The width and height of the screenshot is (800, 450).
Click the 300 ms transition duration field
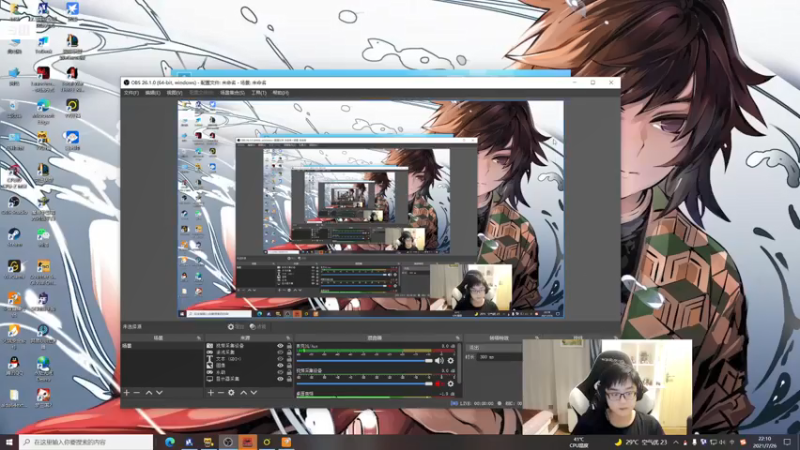(500, 357)
